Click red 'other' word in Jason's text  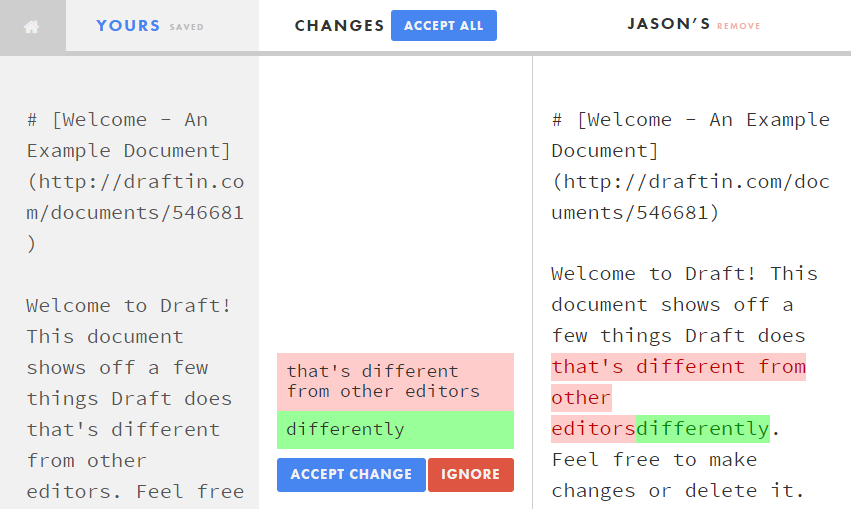[x=581, y=398]
